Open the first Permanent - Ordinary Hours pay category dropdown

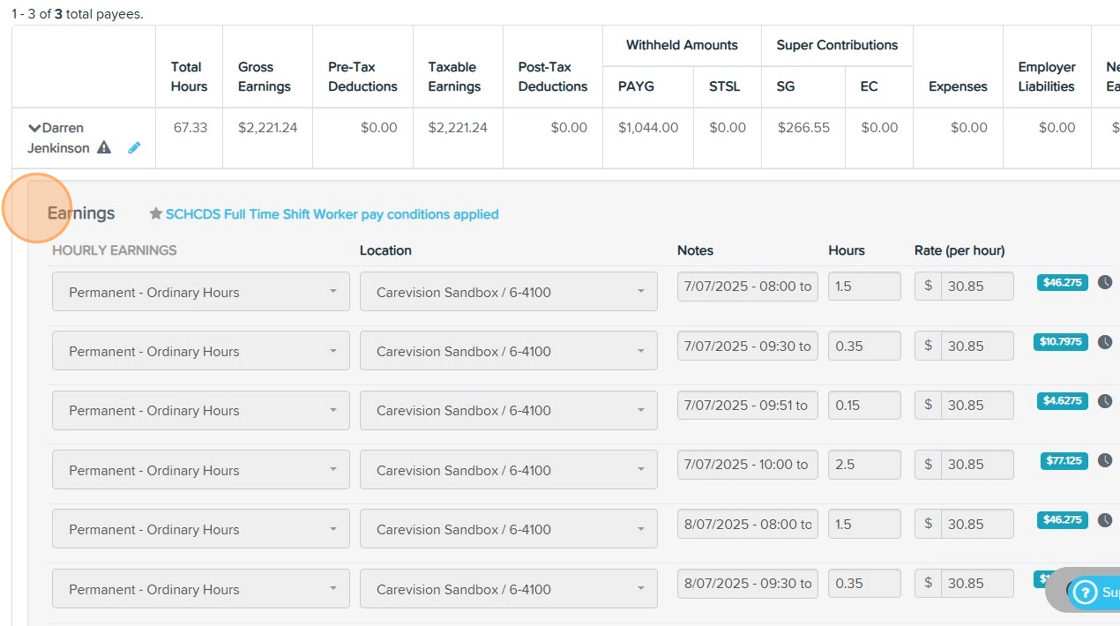coord(200,292)
